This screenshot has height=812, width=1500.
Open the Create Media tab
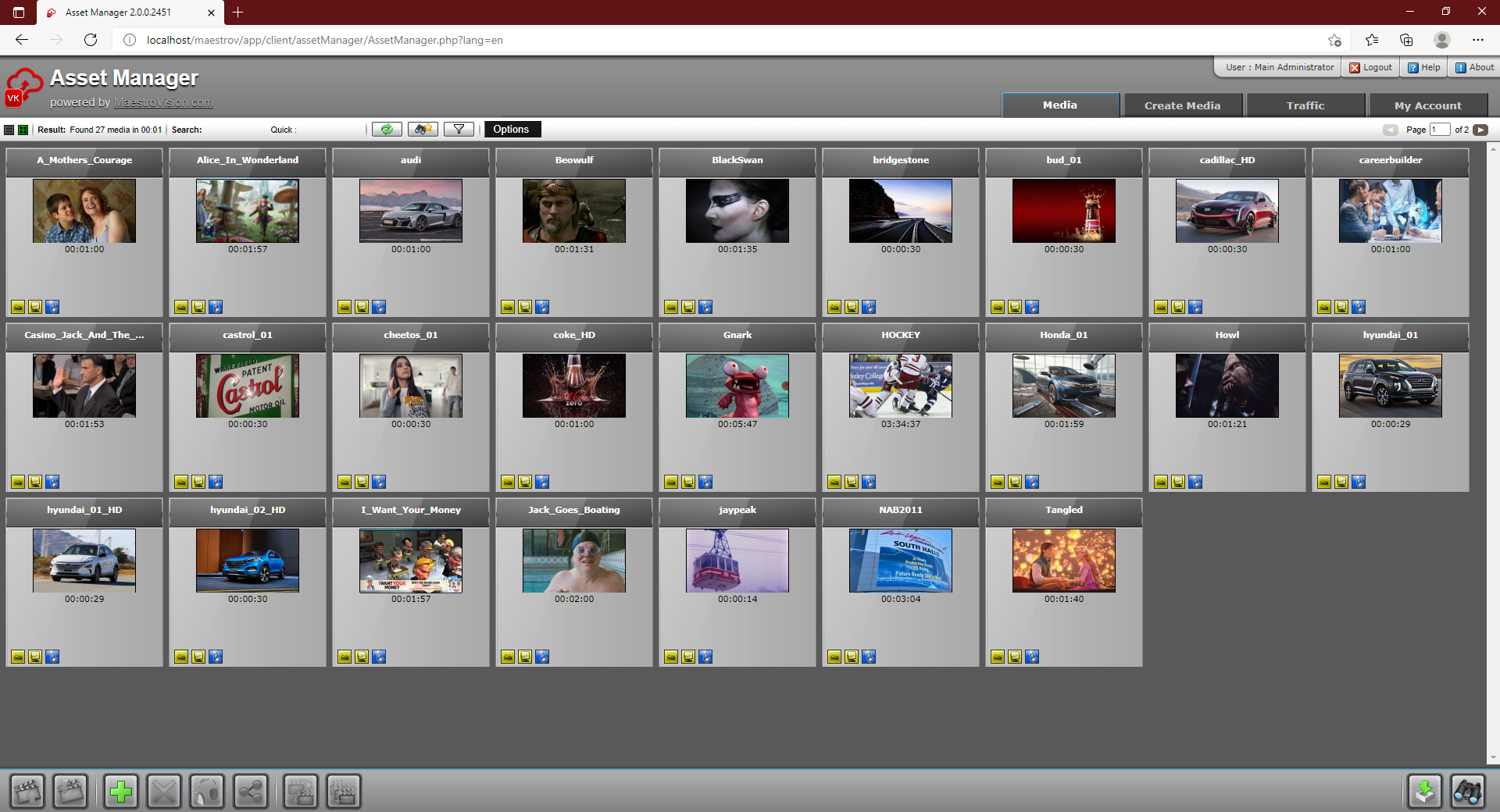pos(1182,105)
